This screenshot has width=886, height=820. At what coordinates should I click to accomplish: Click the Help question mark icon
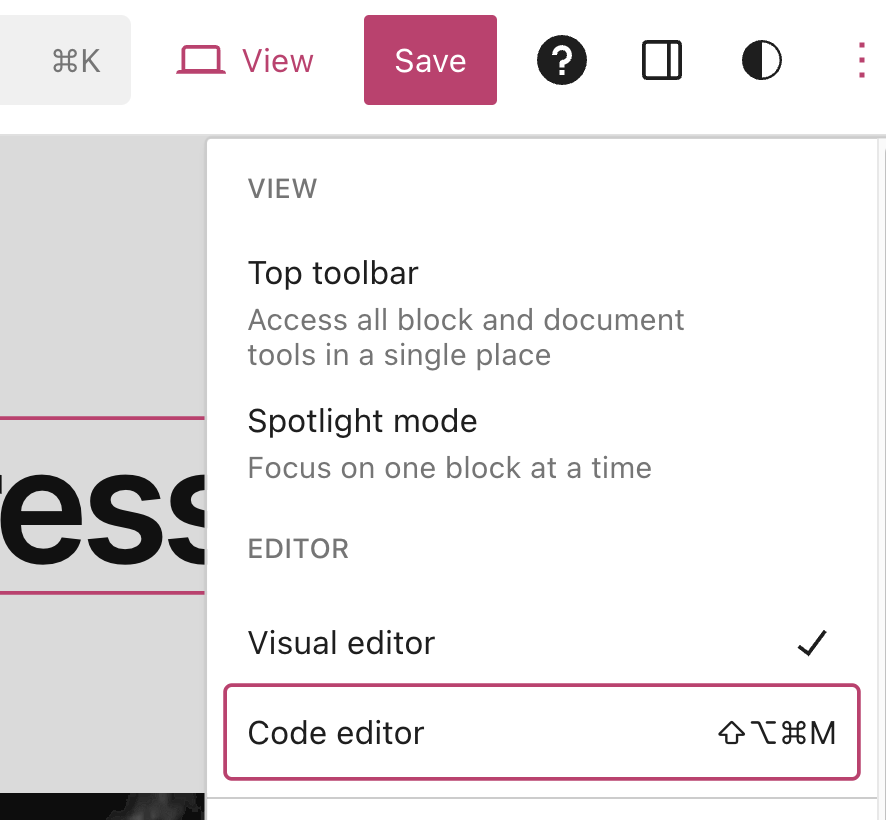click(562, 60)
